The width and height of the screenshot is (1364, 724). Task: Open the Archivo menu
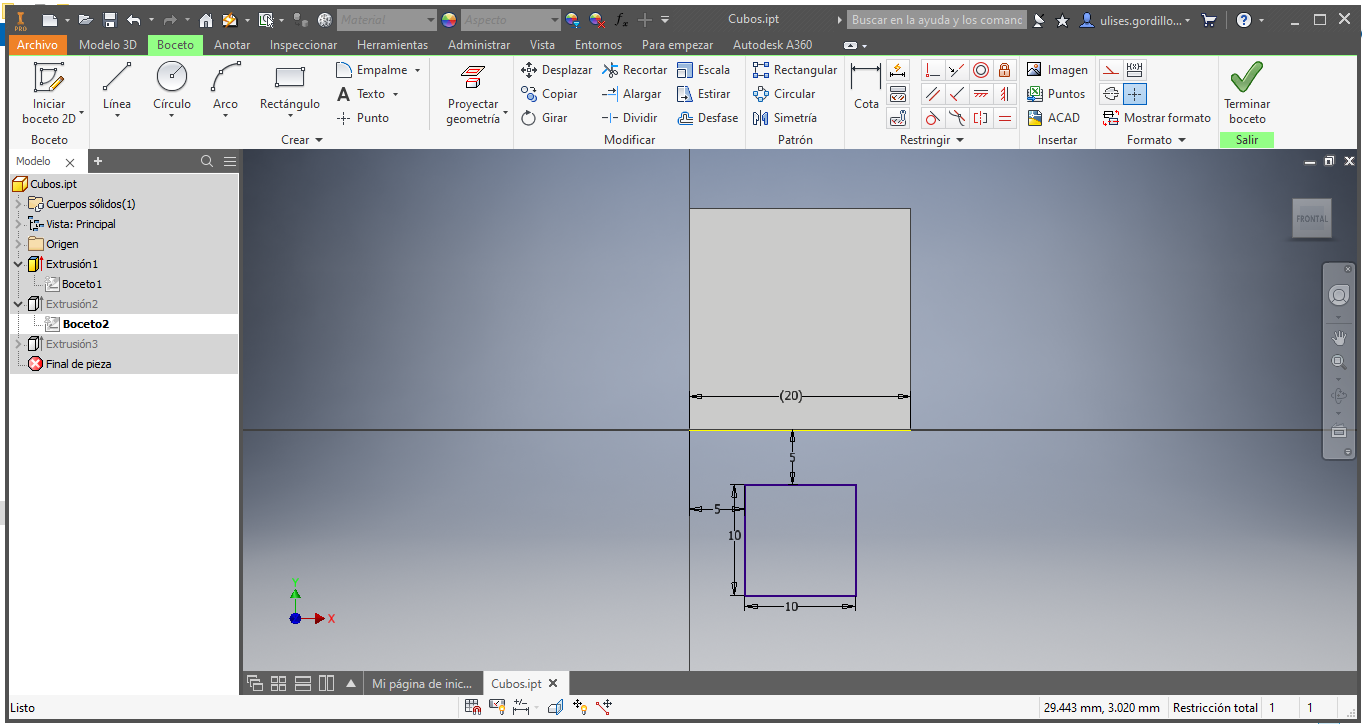(x=37, y=45)
